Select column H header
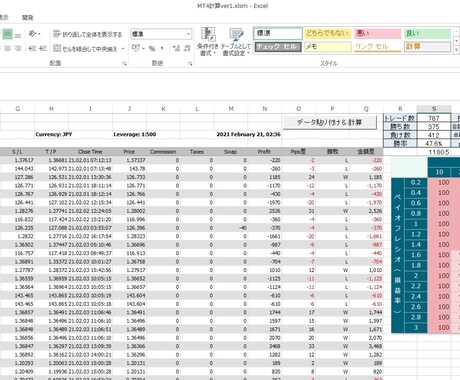Screen dimensions: 460x380 [51, 109]
